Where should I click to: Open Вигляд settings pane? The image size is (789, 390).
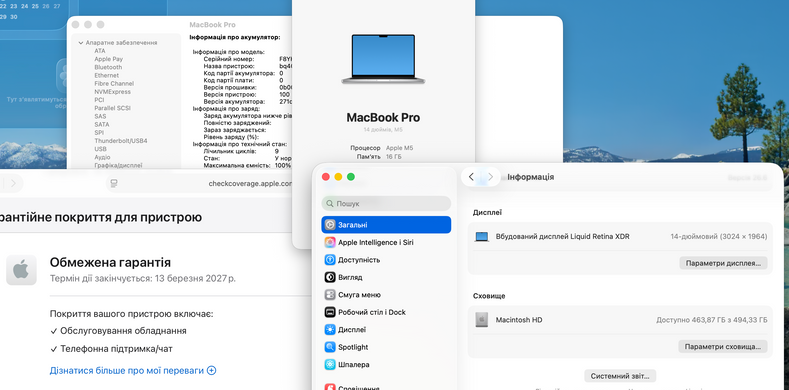point(386,277)
